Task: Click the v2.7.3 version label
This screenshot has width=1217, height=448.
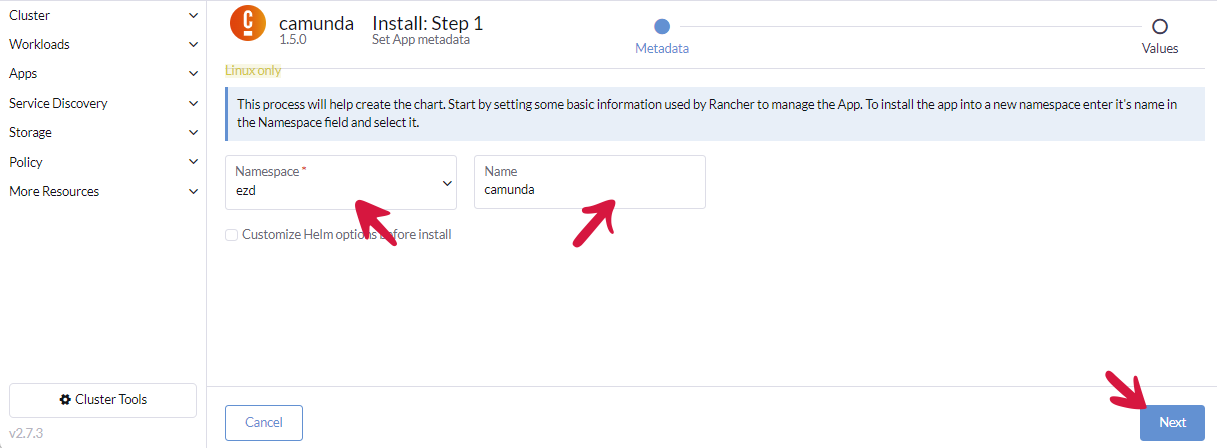Action: click(x=26, y=434)
